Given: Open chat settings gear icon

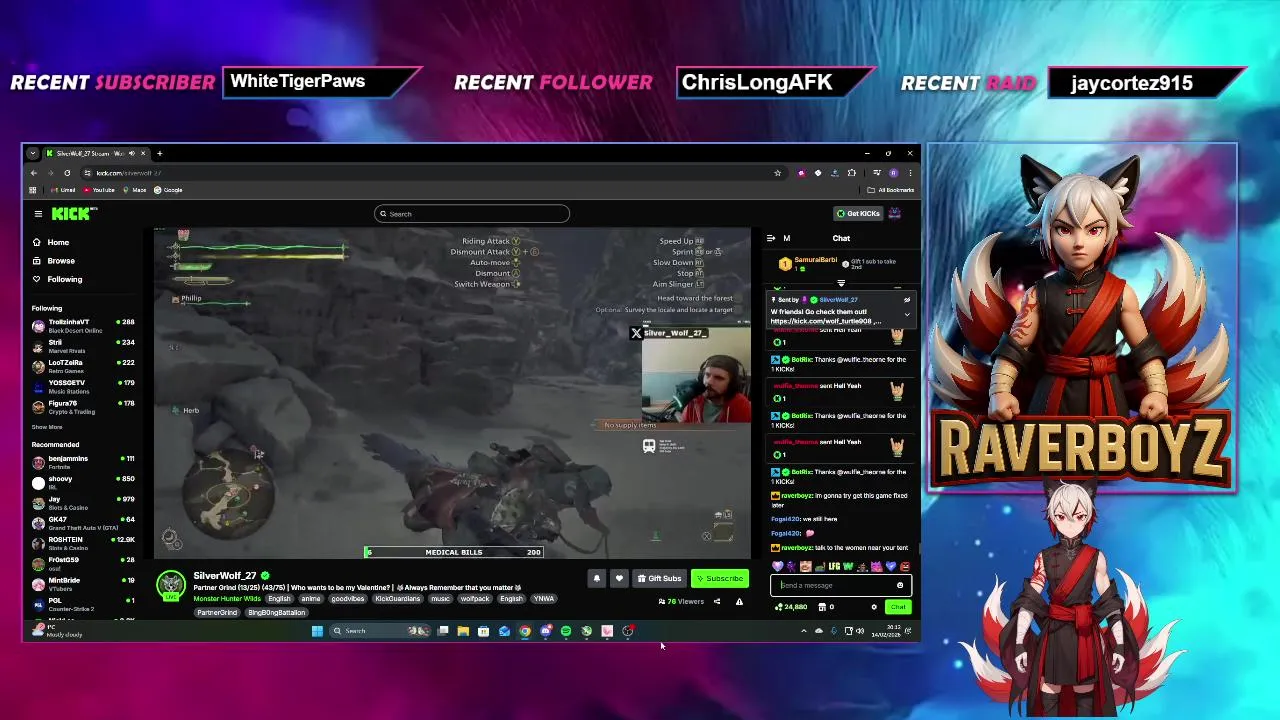Looking at the screenshot, I should pyautogui.click(x=874, y=607).
